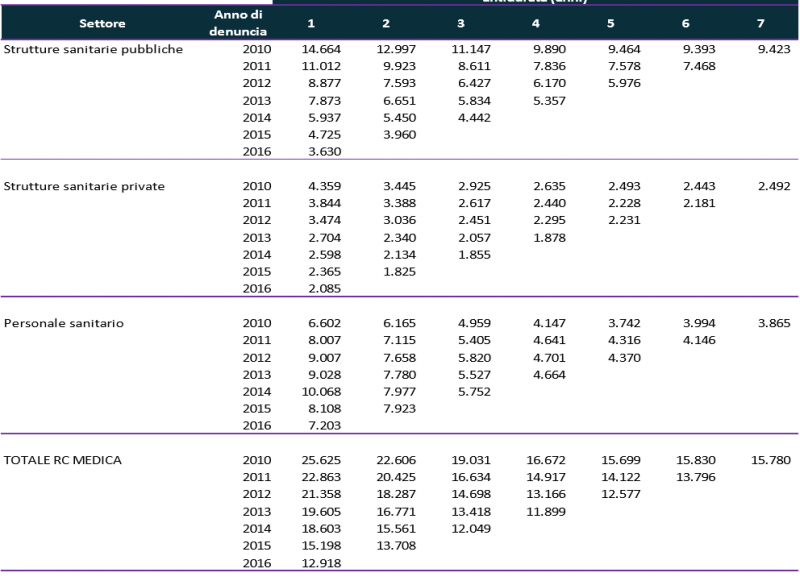Click the cell with value 14.664
Viewport: 800px width, 581px height.
click(x=322, y=49)
